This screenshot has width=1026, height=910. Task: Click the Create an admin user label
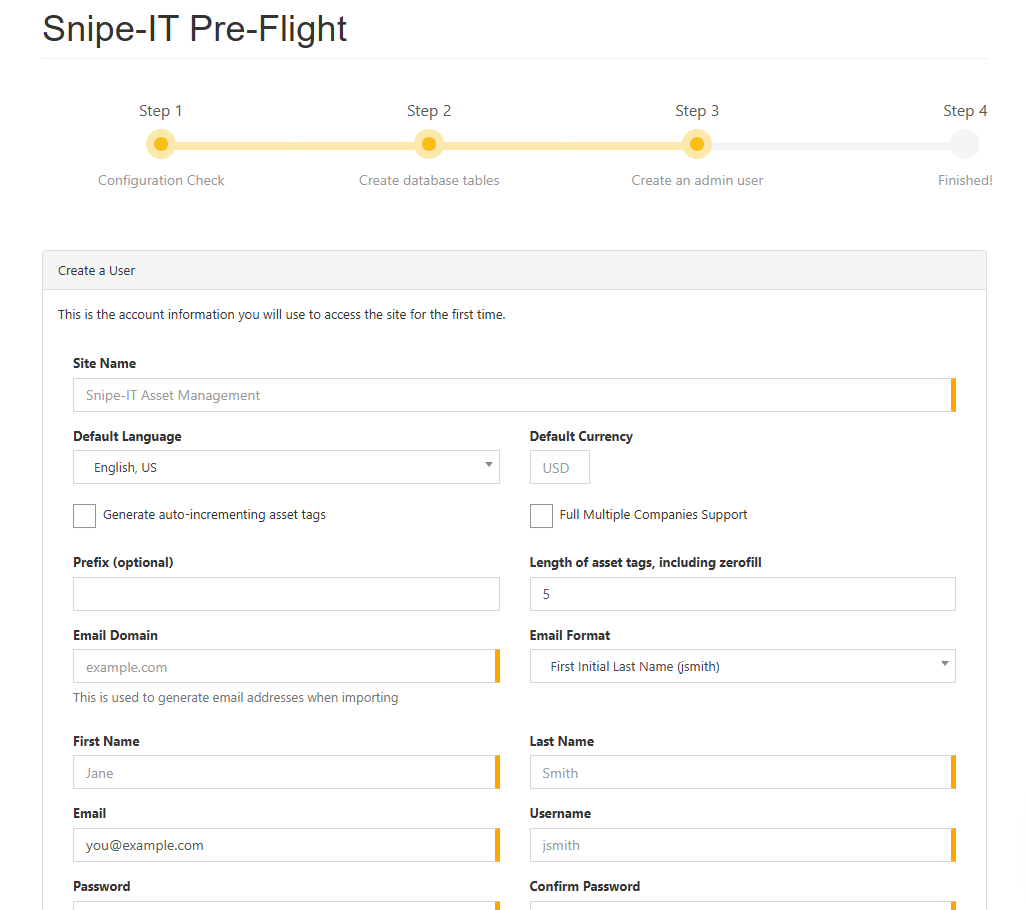coord(697,181)
